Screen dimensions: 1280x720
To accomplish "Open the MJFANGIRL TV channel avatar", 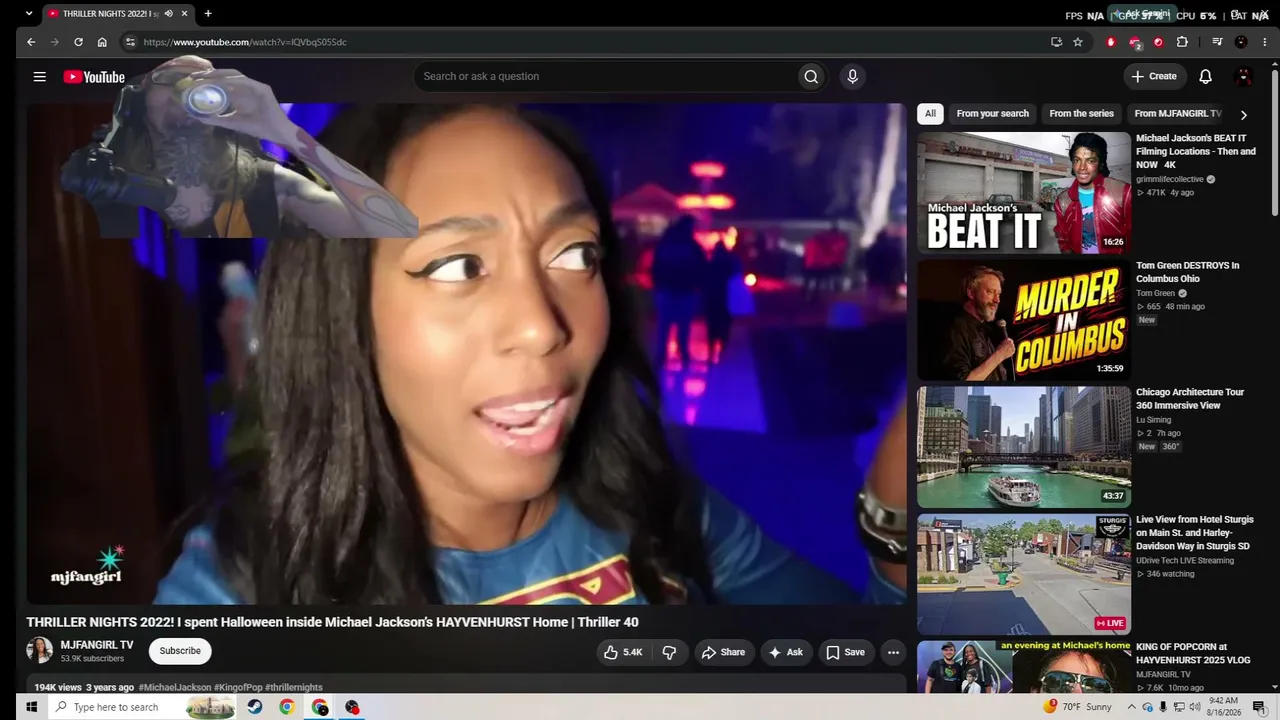I will coord(39,650).
